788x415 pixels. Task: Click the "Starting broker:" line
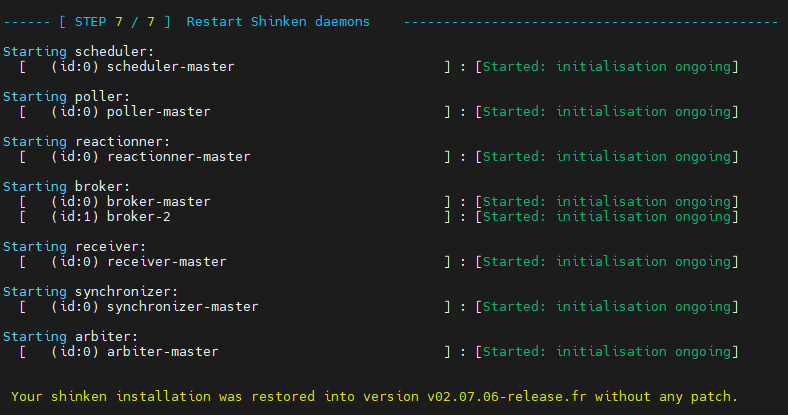pyautogui.click(x=67, y=186)
